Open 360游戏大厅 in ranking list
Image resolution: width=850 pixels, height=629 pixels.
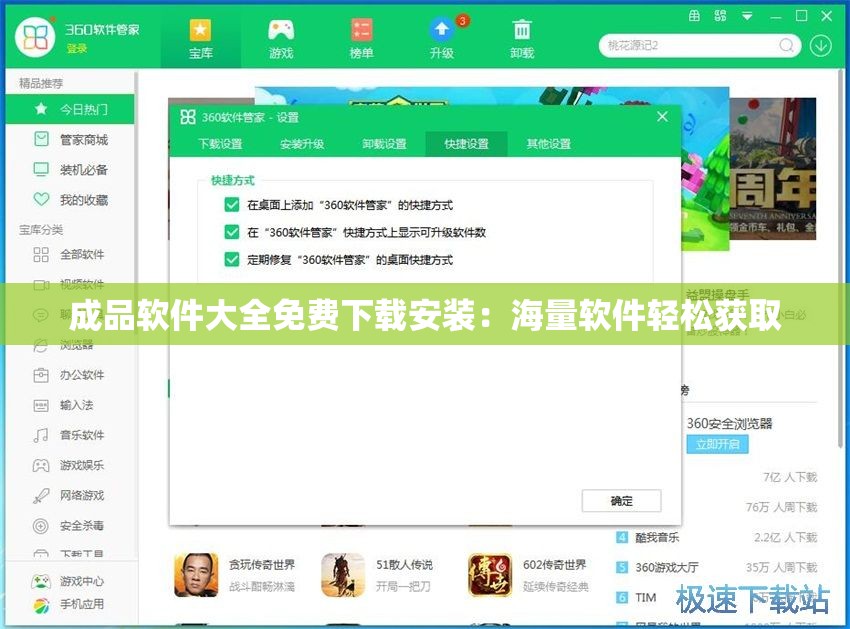coord(666,568)
